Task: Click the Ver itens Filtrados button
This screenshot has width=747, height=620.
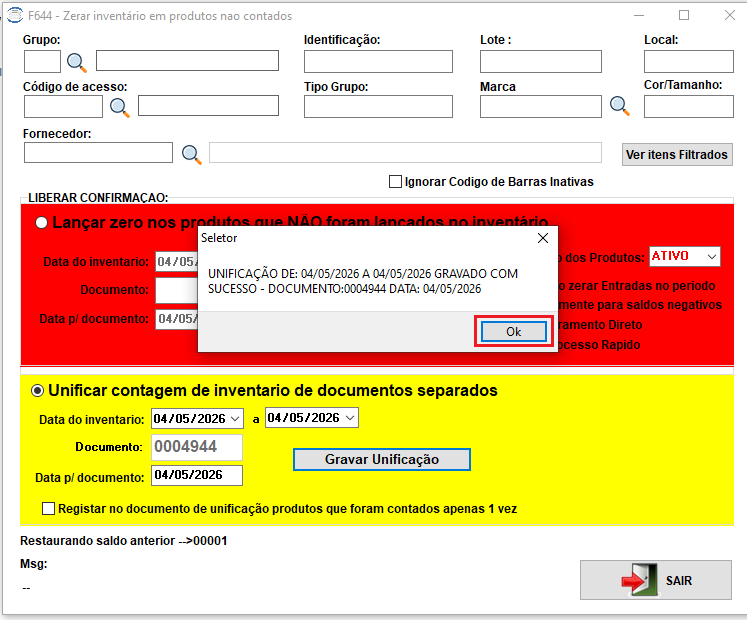Action: pos(676,154)
